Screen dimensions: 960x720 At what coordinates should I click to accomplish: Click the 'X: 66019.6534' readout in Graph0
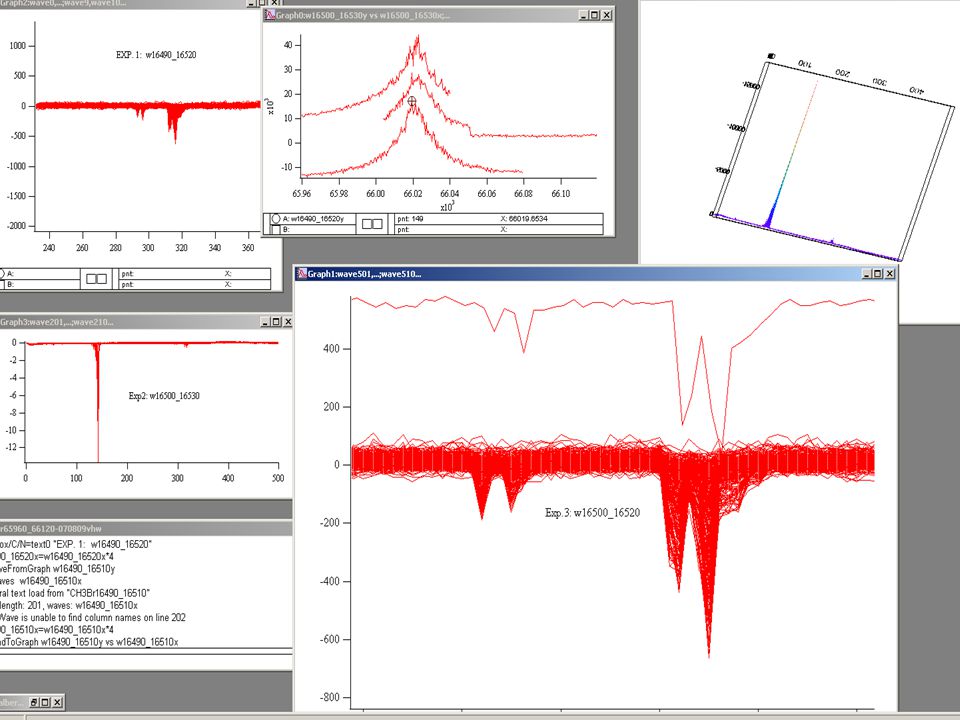pyautogui.click(x=524, y=219)
